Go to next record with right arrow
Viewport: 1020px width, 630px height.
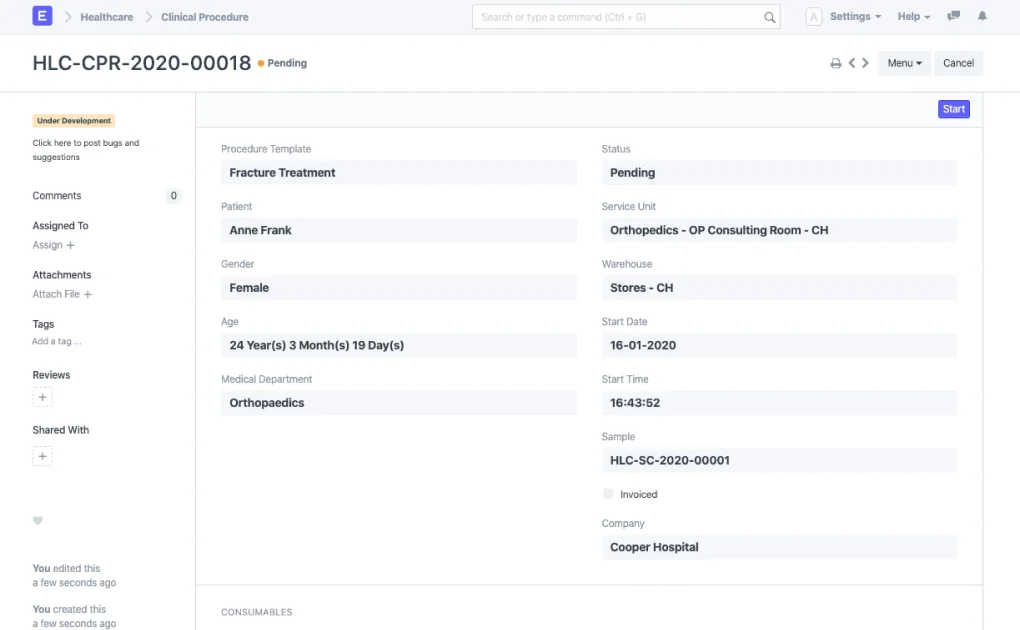pyautogui.click(x=866, y=62)
